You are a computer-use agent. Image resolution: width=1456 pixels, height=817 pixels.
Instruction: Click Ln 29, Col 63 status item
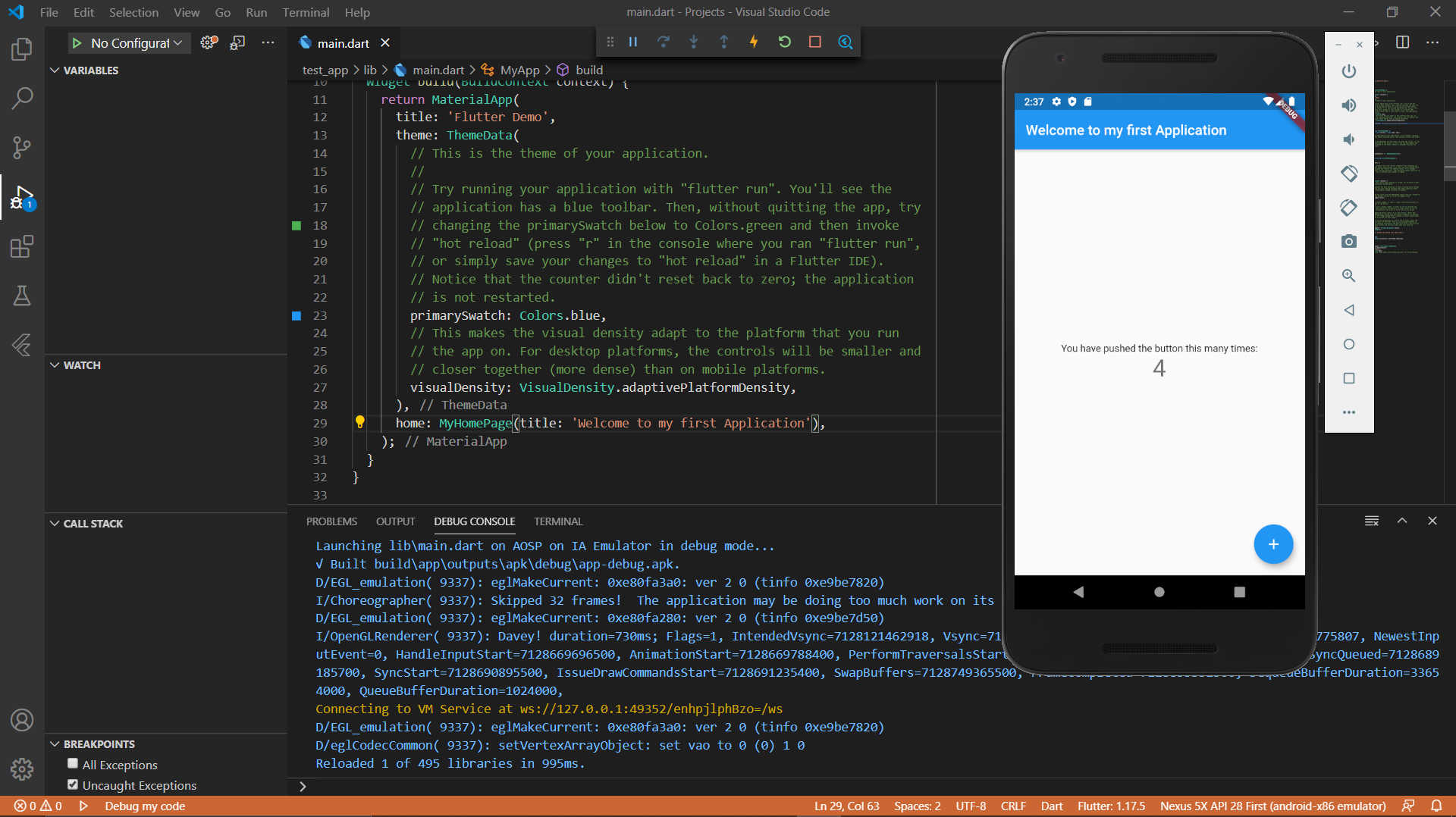tap(846, 806)
